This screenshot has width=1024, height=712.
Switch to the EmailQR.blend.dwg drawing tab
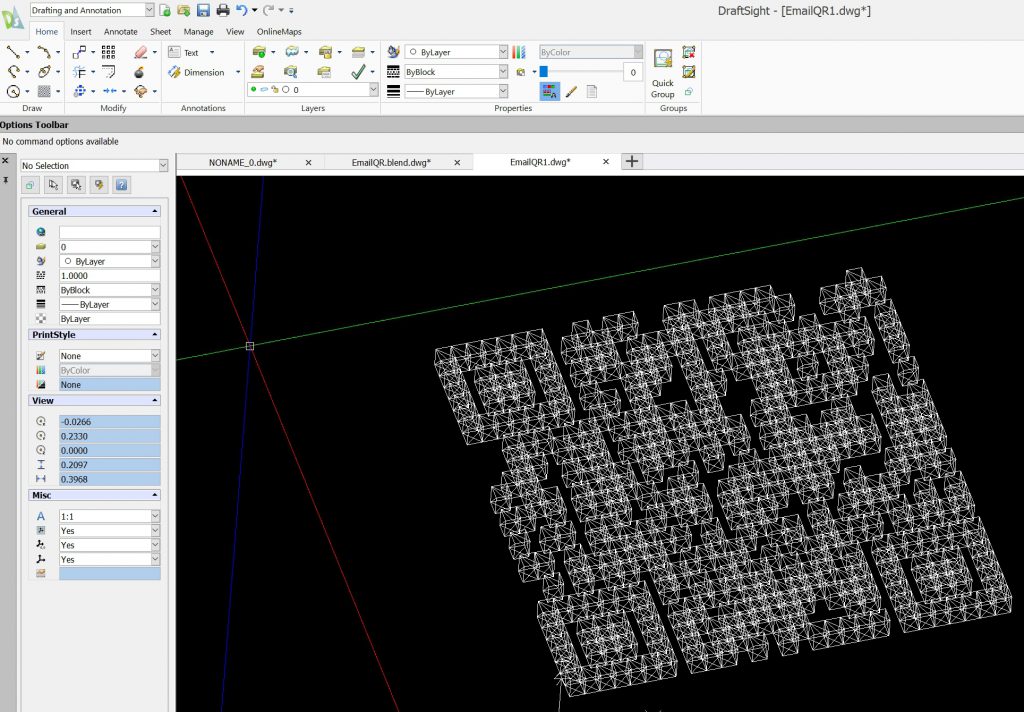click(391, 162)
